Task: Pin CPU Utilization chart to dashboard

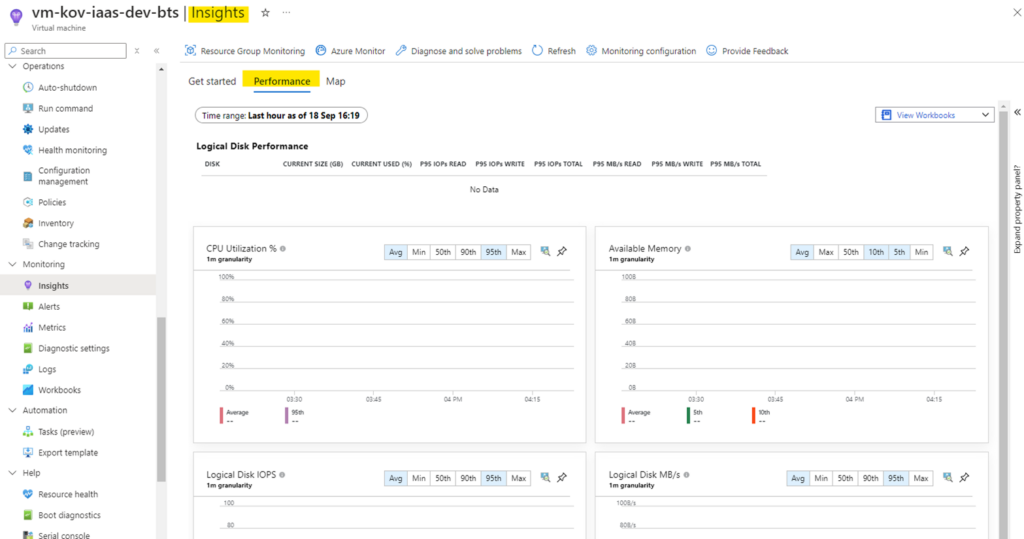Action: [562, 252]
